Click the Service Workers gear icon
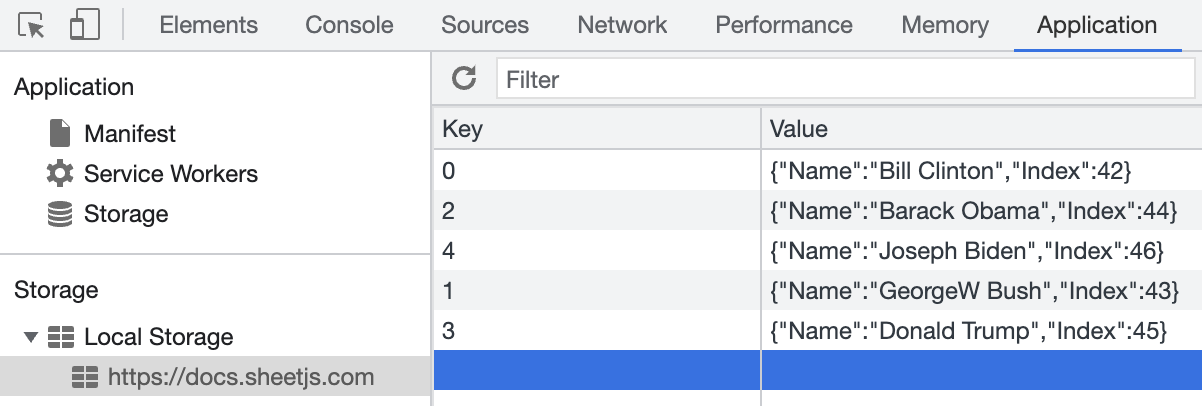 [x=60, y=173]
